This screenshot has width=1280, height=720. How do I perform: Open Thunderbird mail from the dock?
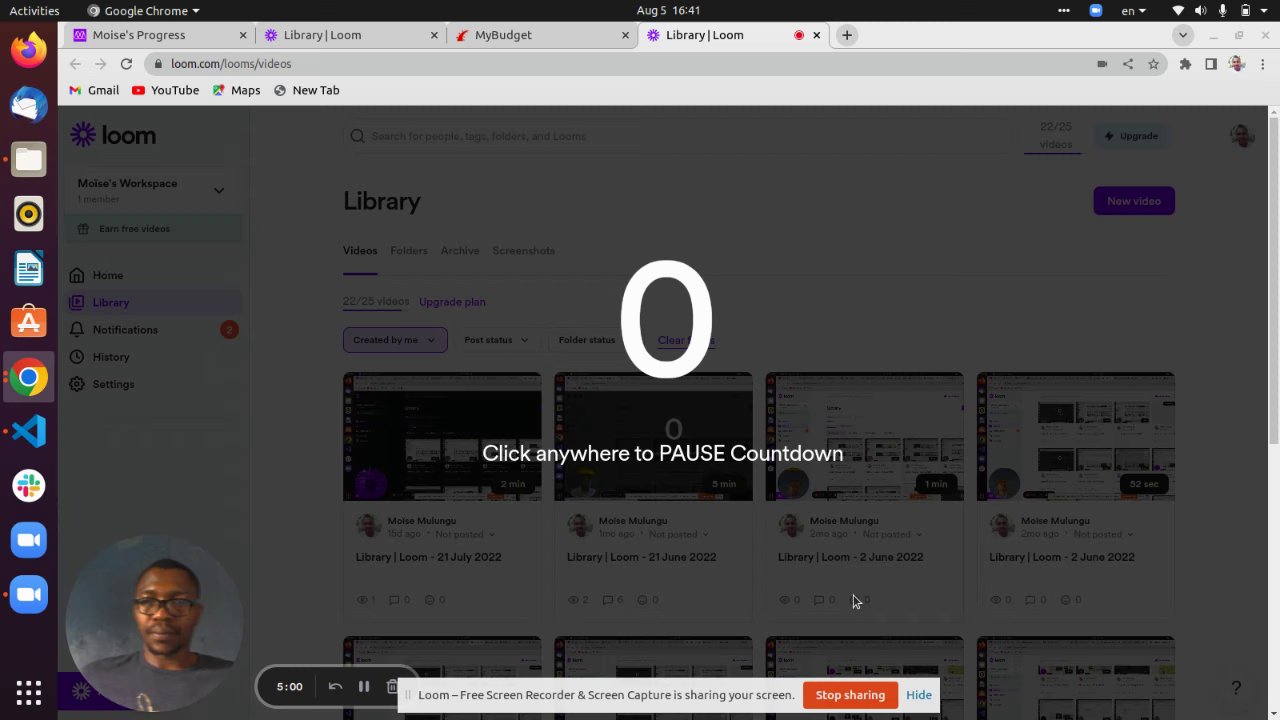tap(29, 105)
